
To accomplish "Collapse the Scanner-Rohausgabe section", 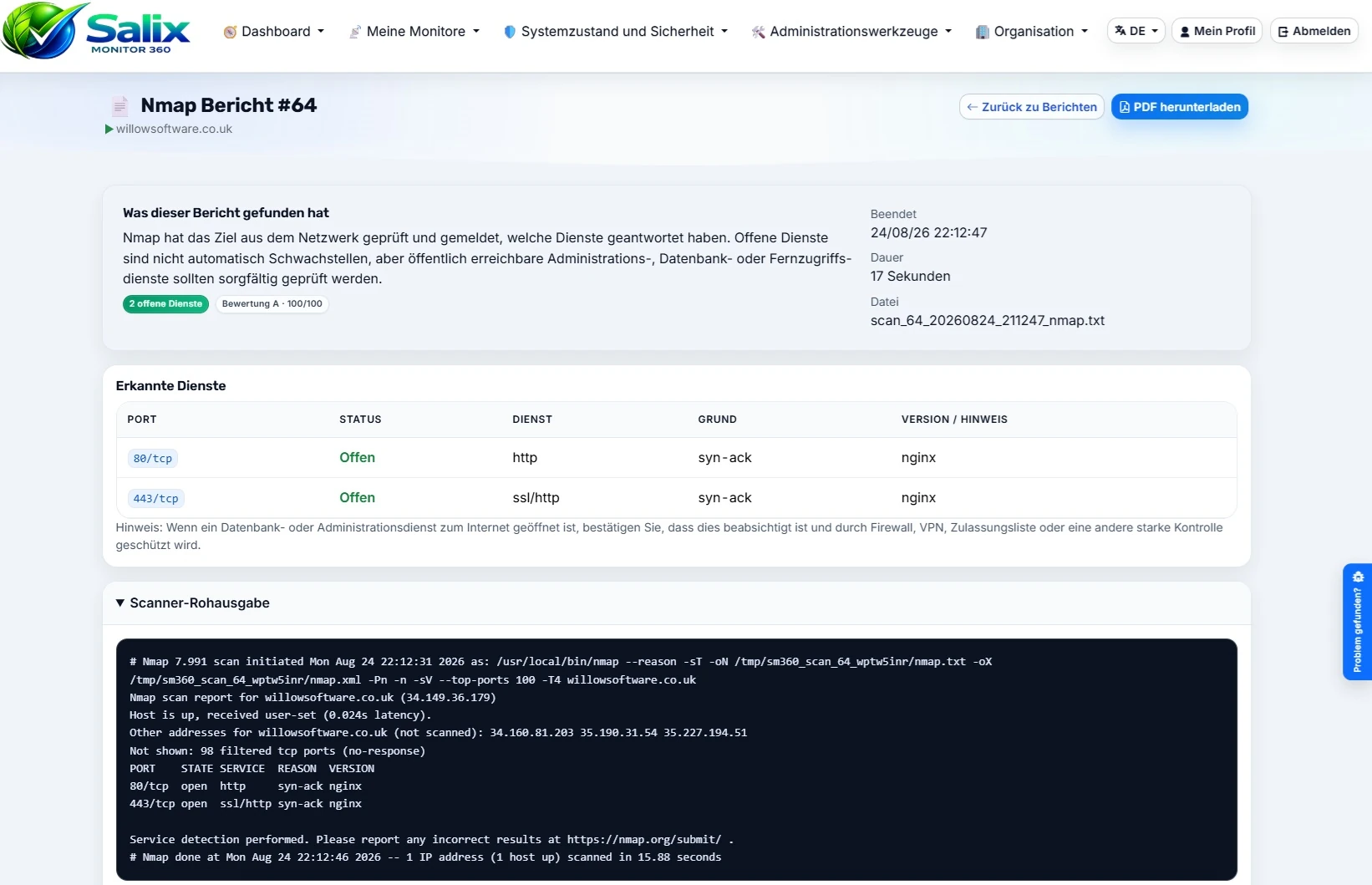I will point(193,603).
